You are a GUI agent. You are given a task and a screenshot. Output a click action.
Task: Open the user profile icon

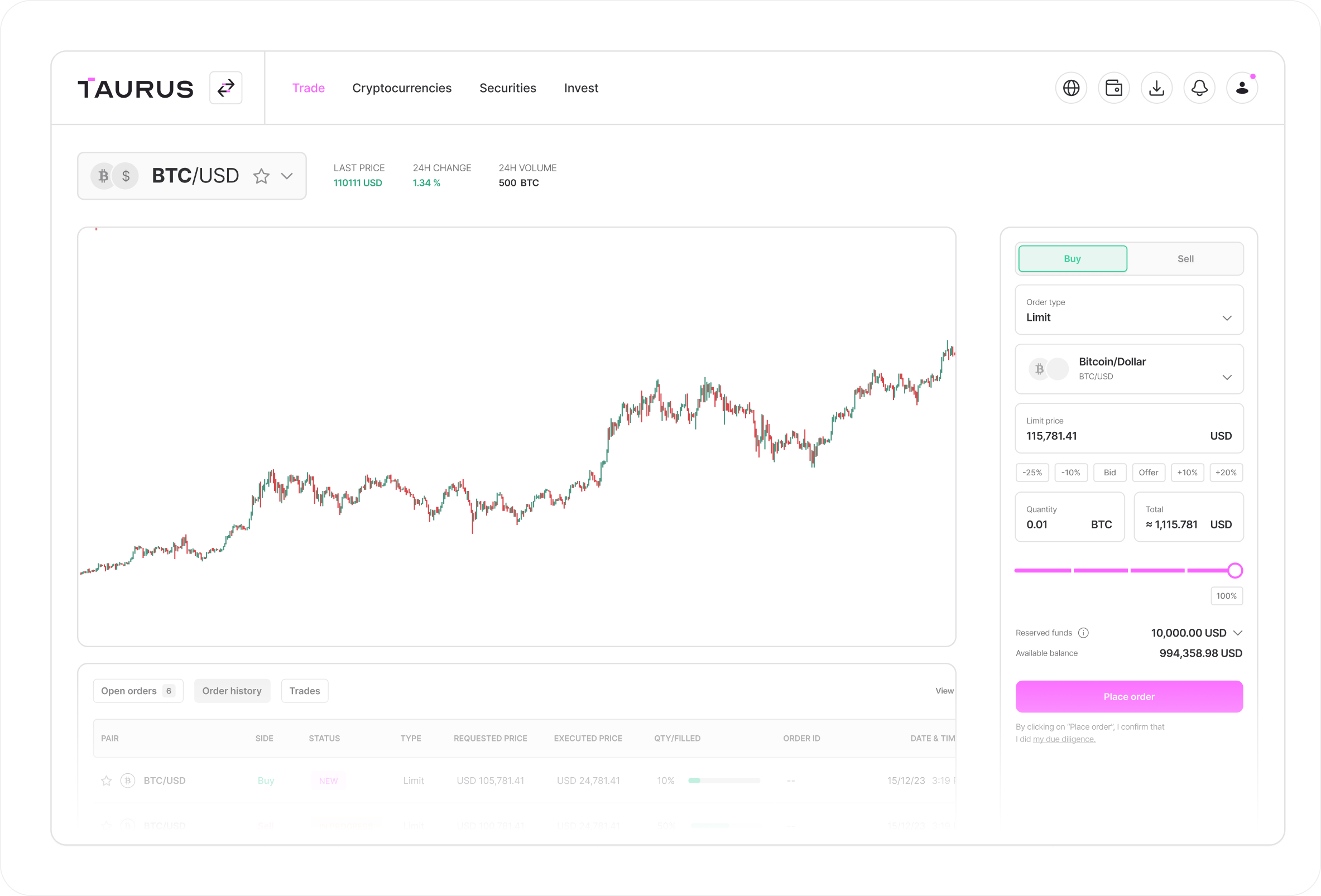click(x=1242, y=88)
